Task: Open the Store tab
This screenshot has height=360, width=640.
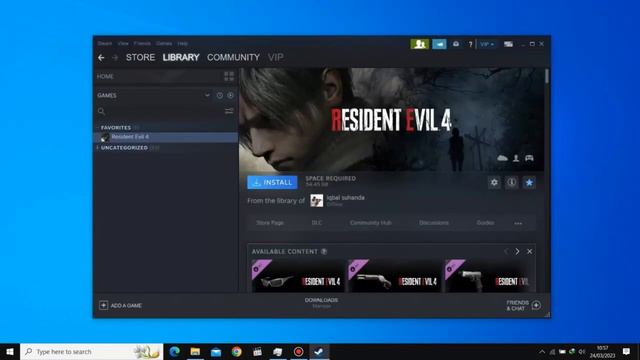Action: [x=140, y=58]
